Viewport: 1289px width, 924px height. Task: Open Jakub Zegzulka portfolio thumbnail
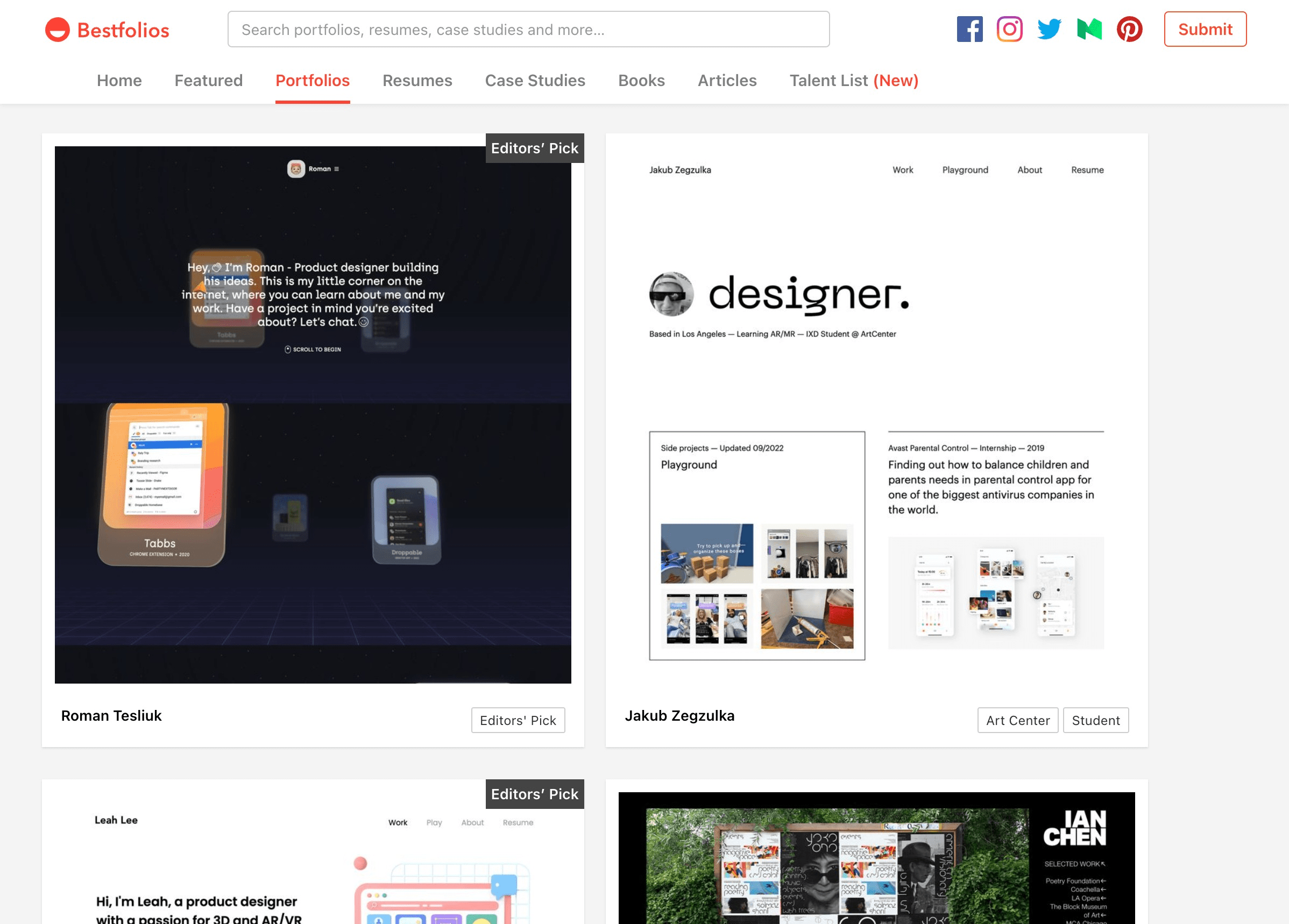coord(876,415)
